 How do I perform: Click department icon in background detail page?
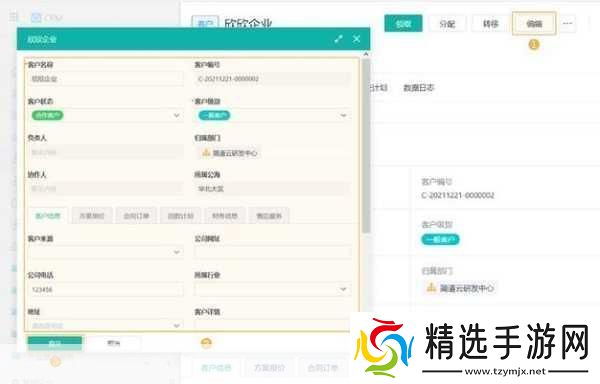click(431, 287)
